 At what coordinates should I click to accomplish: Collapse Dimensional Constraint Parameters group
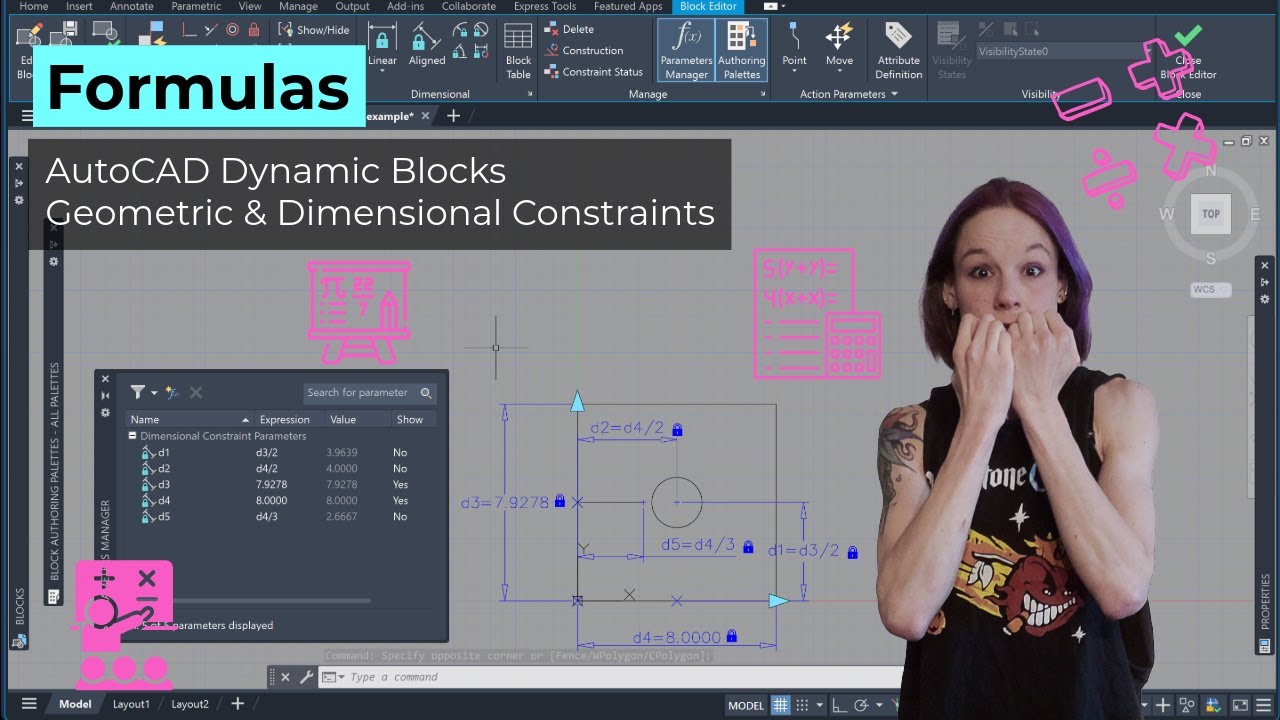coord(132,436)
